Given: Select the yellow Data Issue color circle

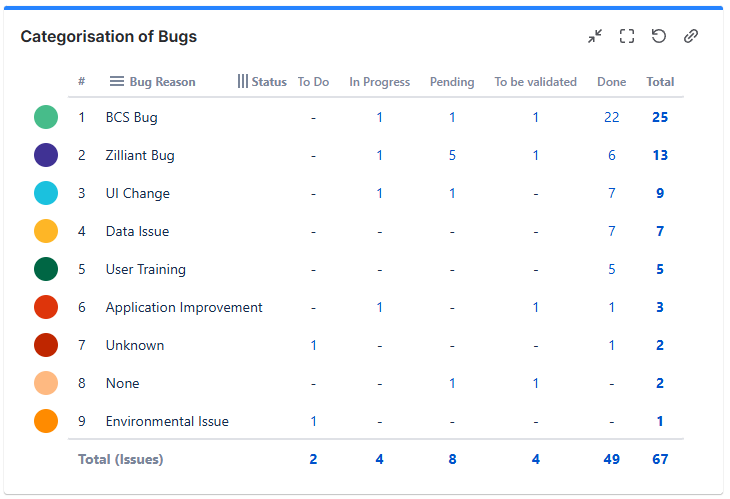Looking at the screenshot, I should [x=46, y=231].
